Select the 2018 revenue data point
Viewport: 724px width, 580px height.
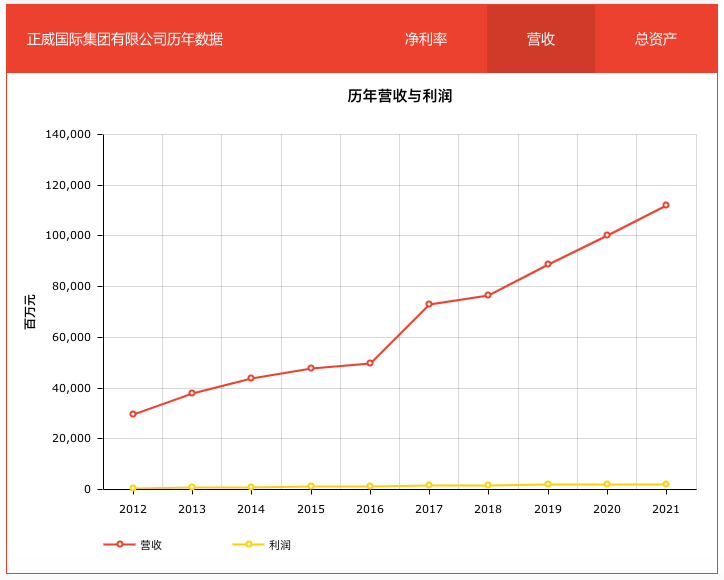click(x=488, y=295)
